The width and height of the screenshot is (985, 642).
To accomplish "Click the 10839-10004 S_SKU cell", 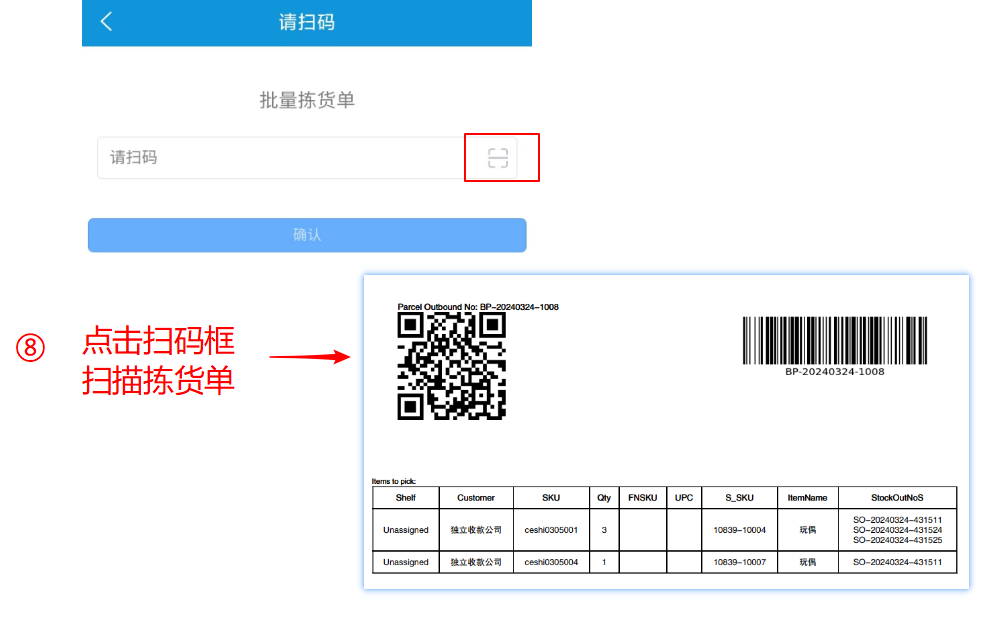I will pyautogui.click(x=739, y=530).
